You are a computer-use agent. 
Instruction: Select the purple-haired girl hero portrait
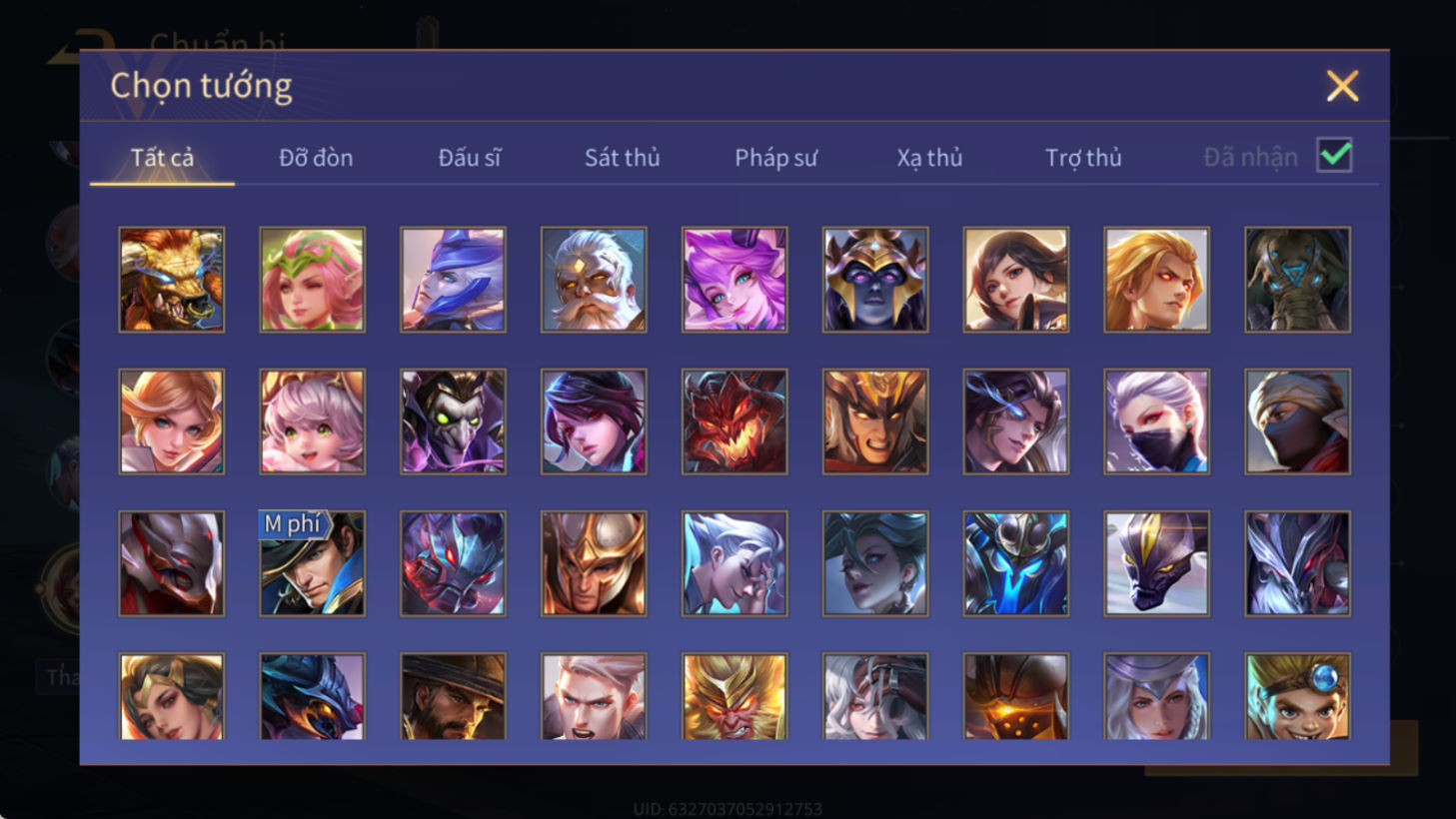(734, 280)
